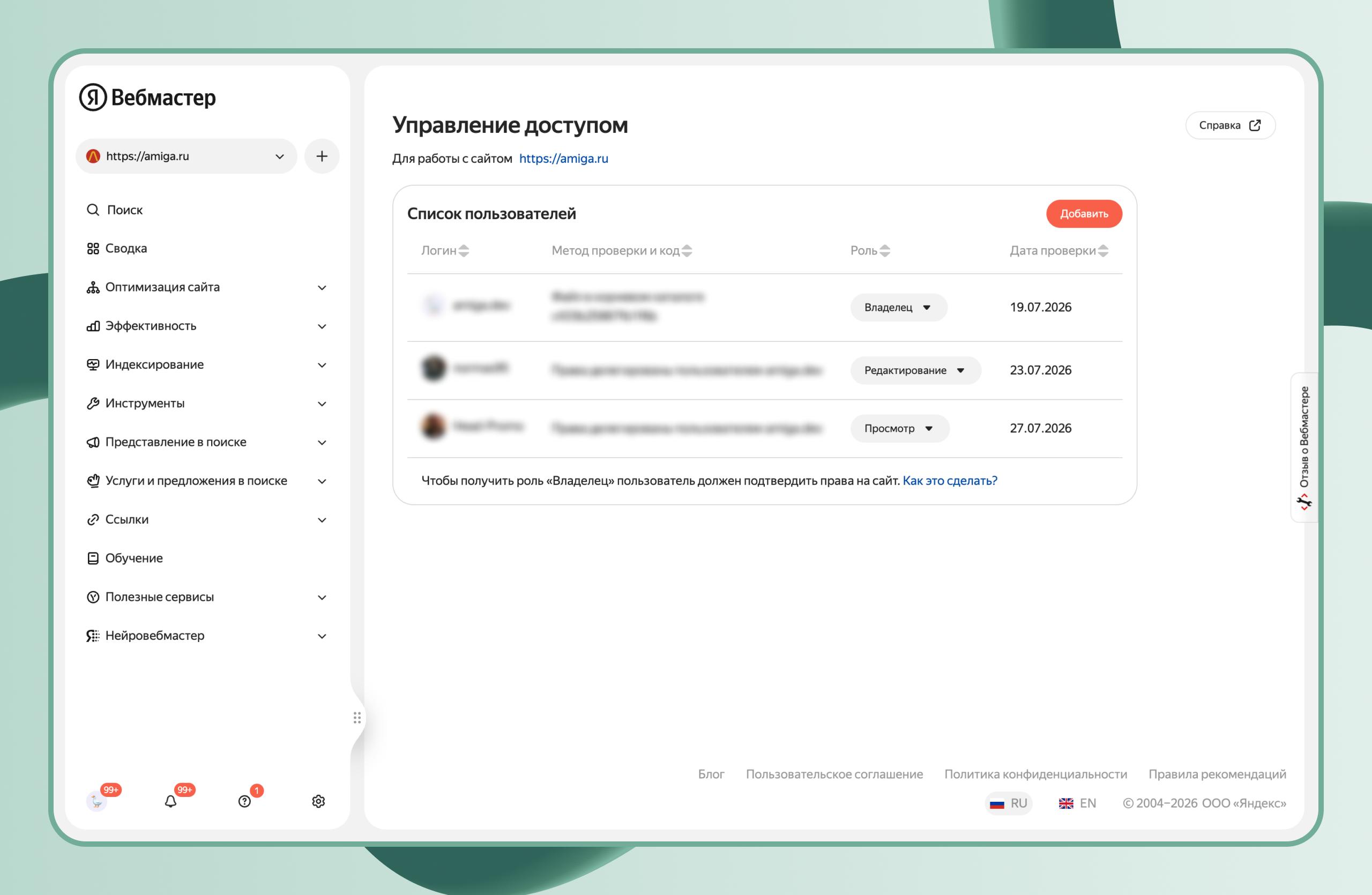The width and height of the screenshot is (1372, 895).
Task: Click the help question mark icon
Action: pyautogui.click(x=244, y=801)
